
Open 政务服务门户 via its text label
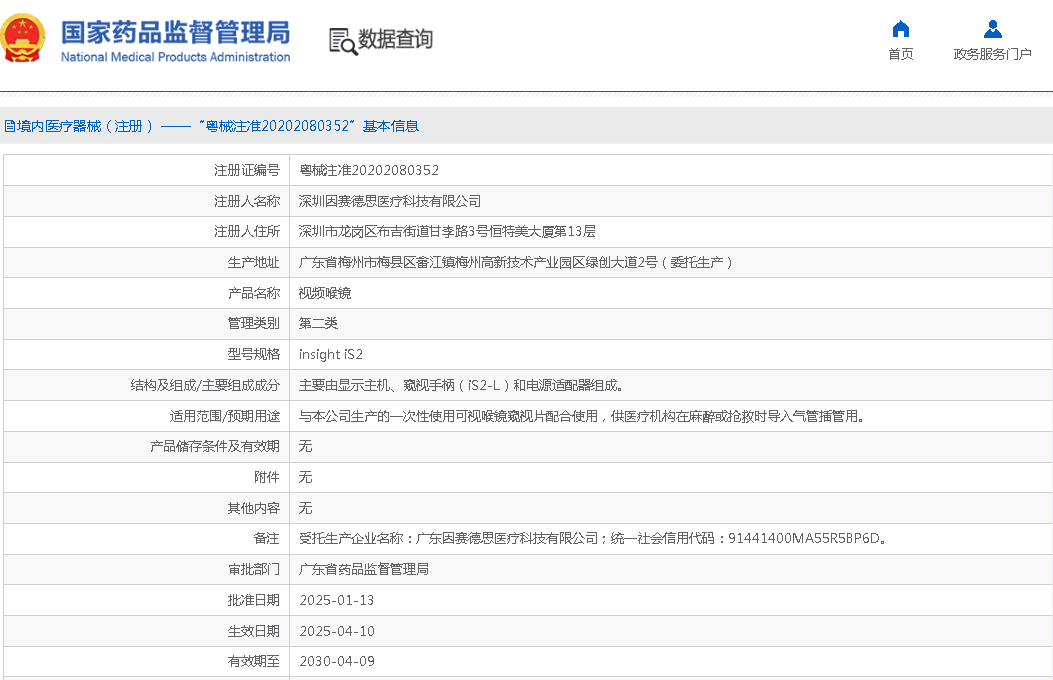tap(992, 54)
